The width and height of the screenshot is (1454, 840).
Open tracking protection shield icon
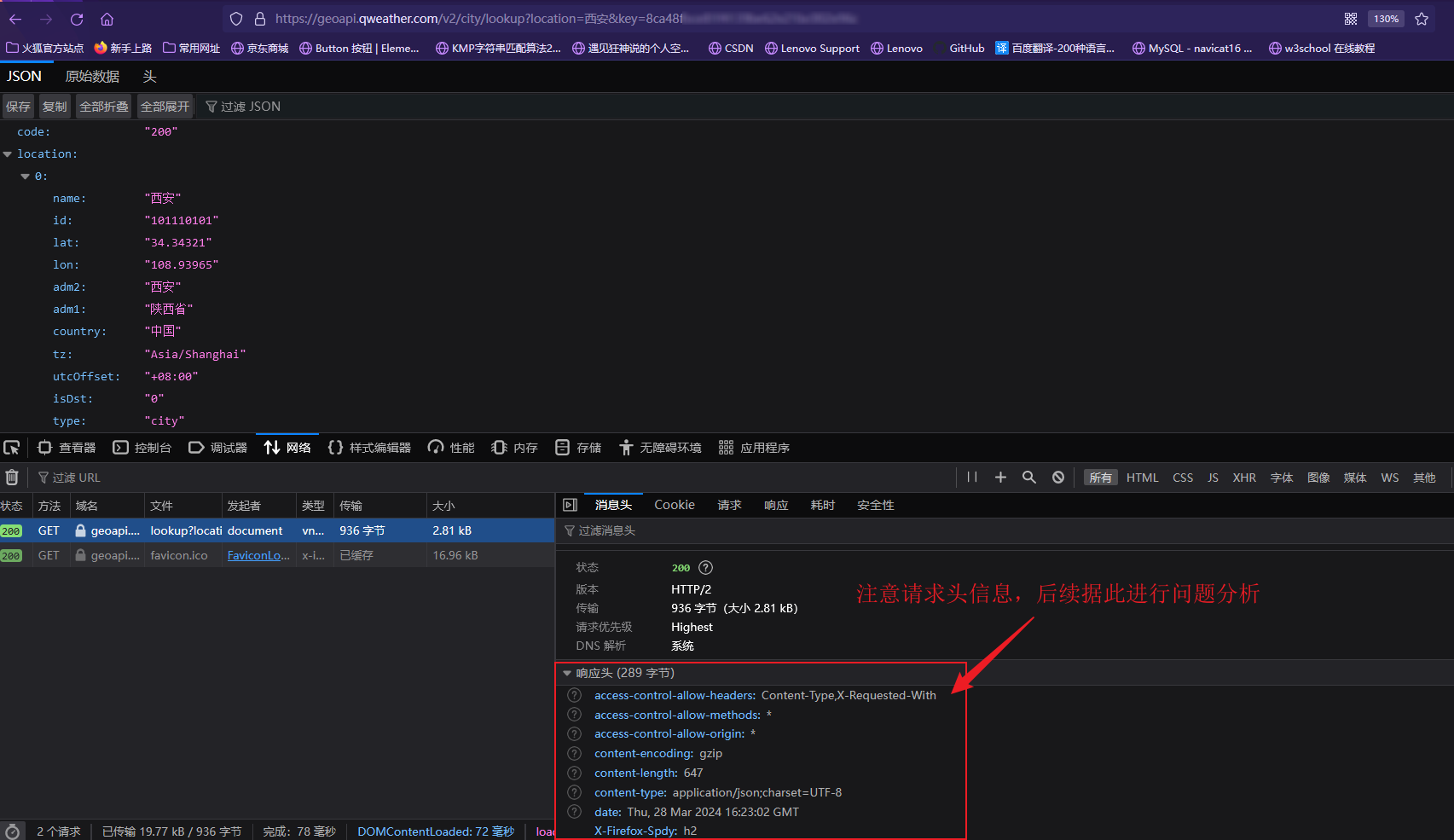(236, 19)
